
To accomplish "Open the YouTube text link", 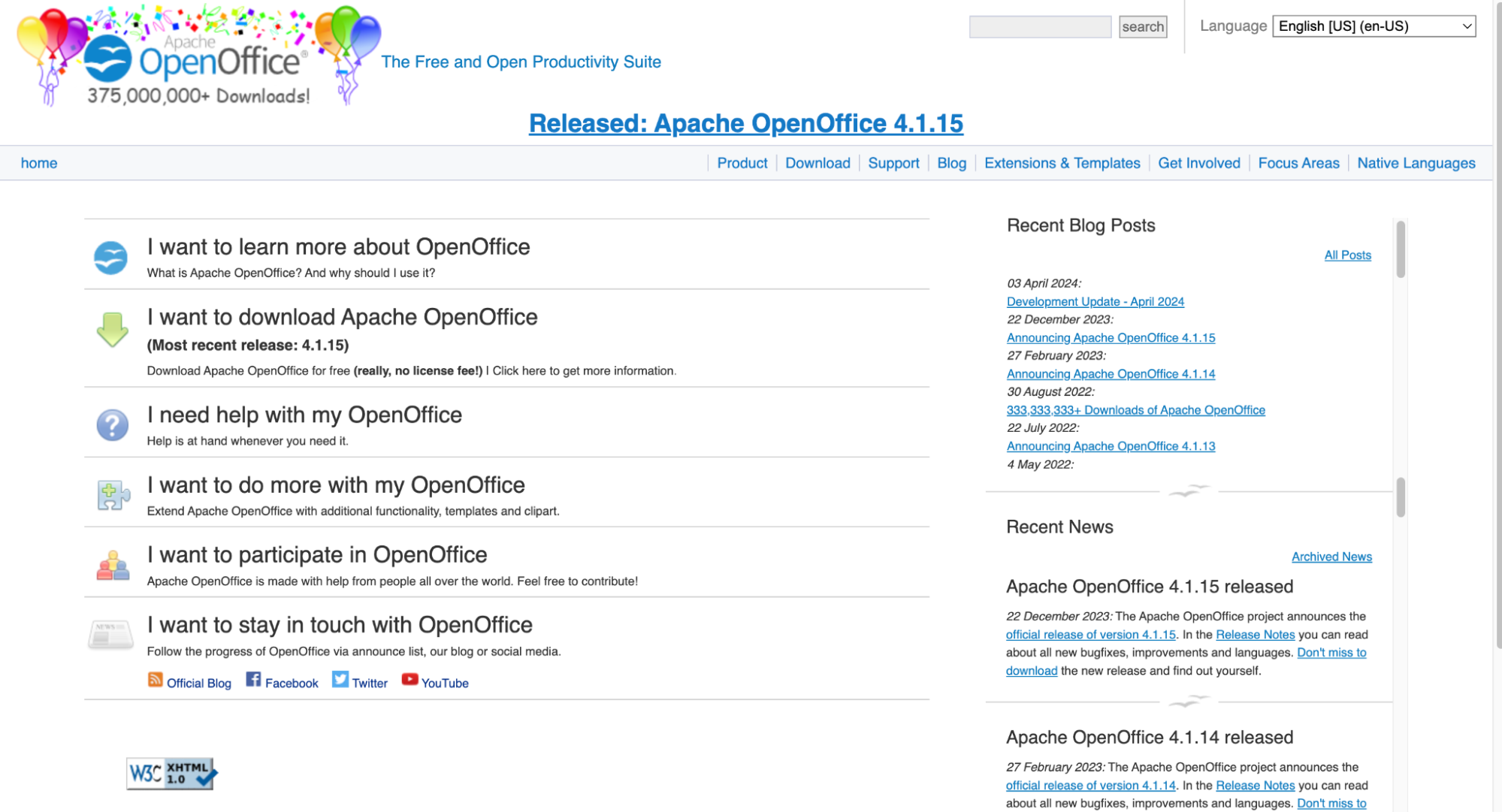I will point(445,683).
